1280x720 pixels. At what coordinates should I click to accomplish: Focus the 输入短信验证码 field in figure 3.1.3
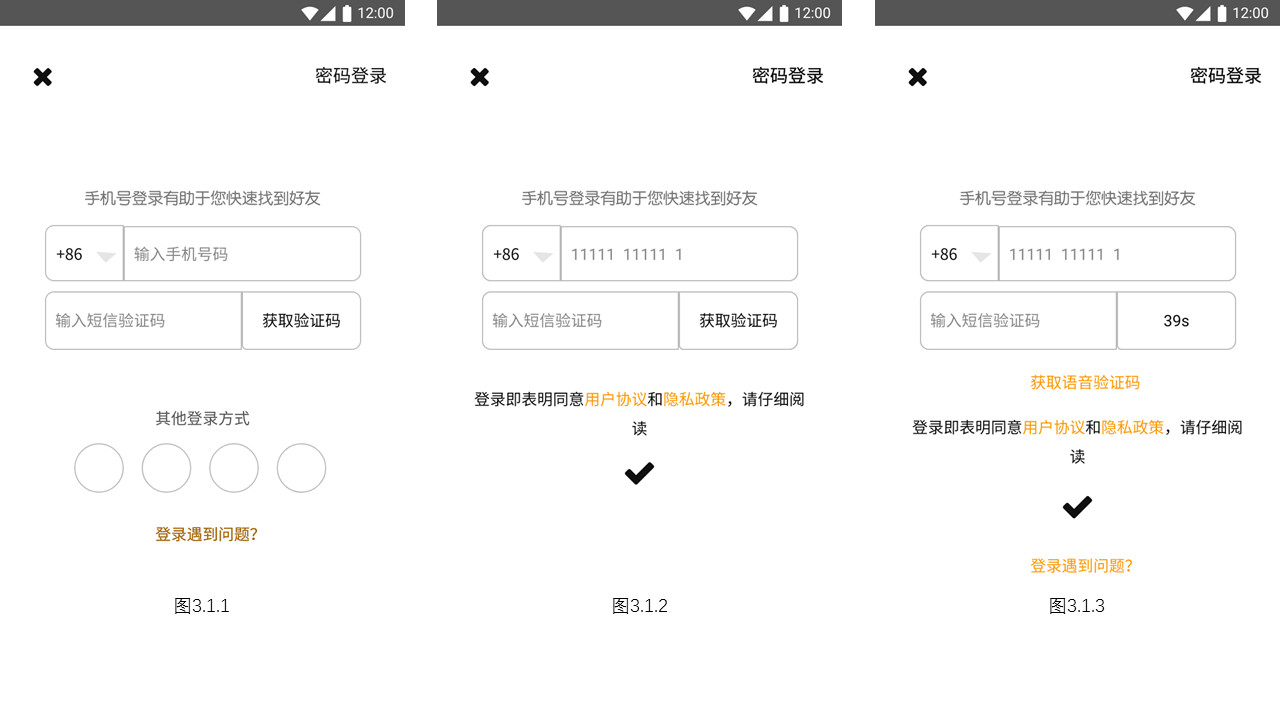click(x=1019, y=321)
